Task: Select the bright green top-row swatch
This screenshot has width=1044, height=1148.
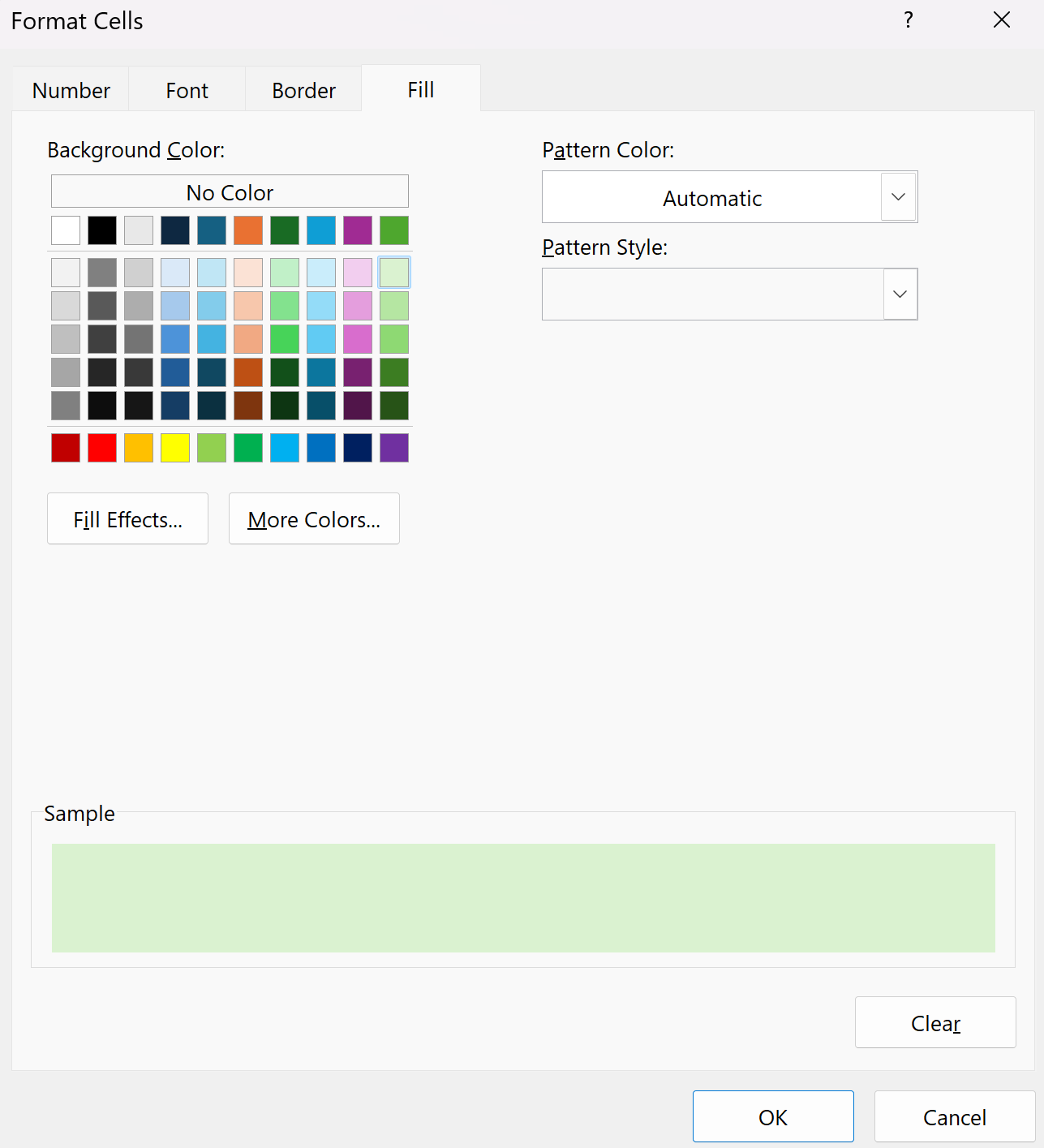Action: [394, 230]
